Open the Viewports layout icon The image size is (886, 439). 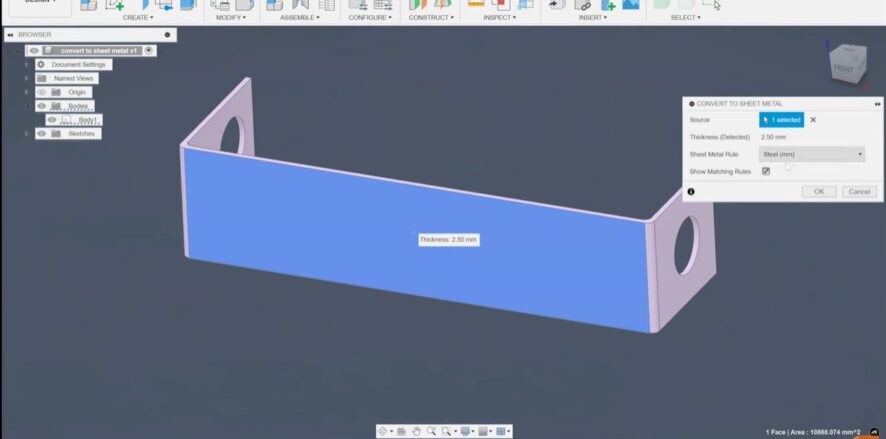click(501, 431)
